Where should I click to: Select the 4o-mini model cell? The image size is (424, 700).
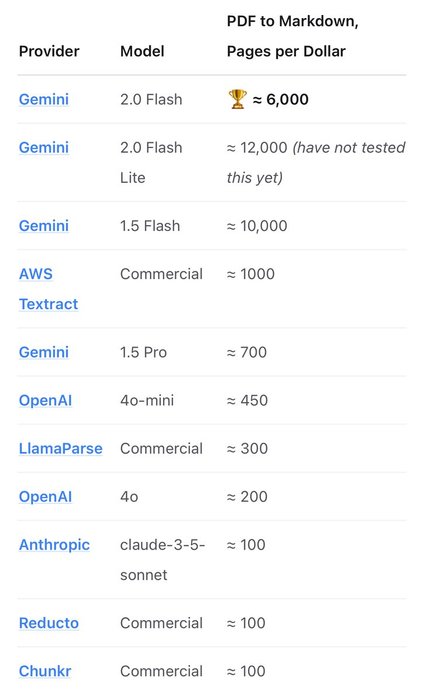click(147, 400)
